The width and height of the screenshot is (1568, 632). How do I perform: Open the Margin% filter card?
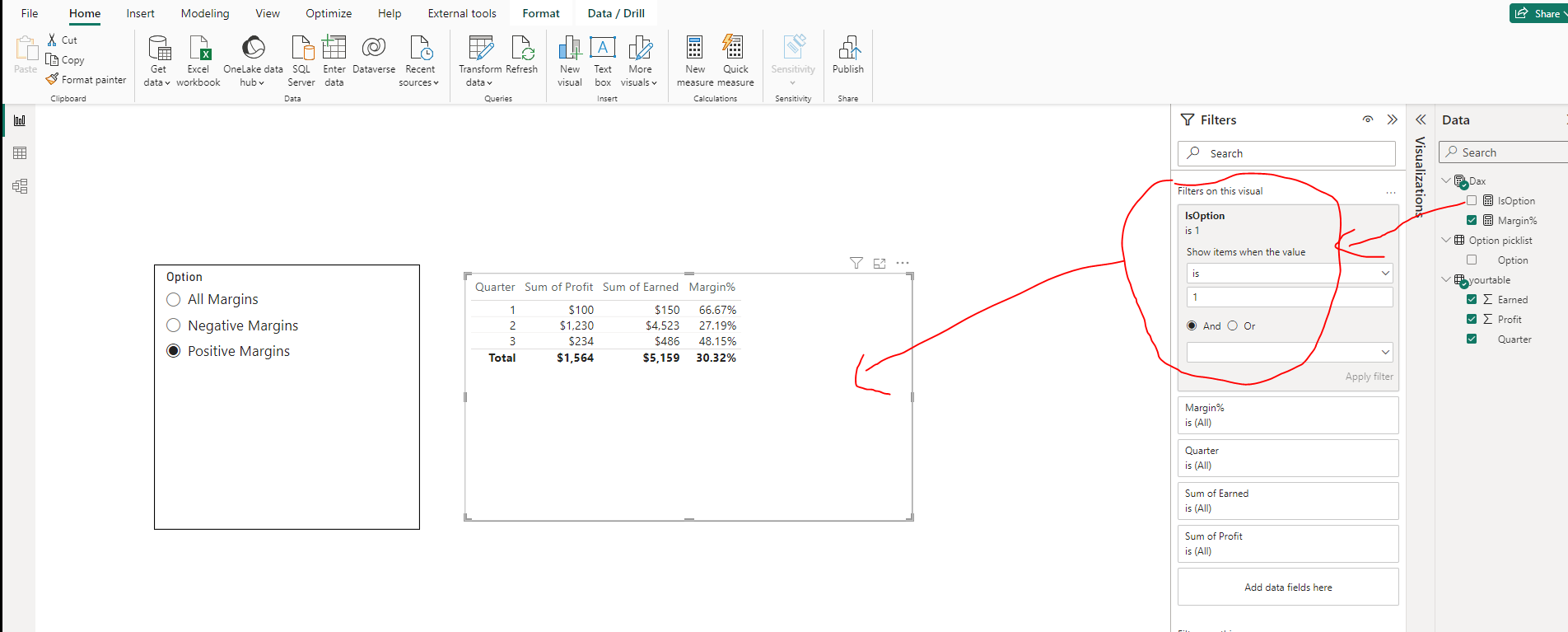[1288, 415]
